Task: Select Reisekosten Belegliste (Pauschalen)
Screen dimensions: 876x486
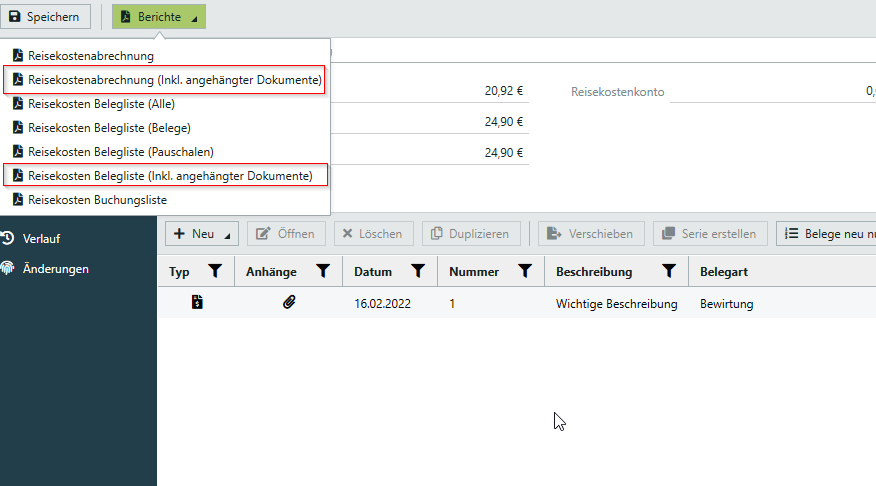Action: pyautogui.click(x=121, y=152)
